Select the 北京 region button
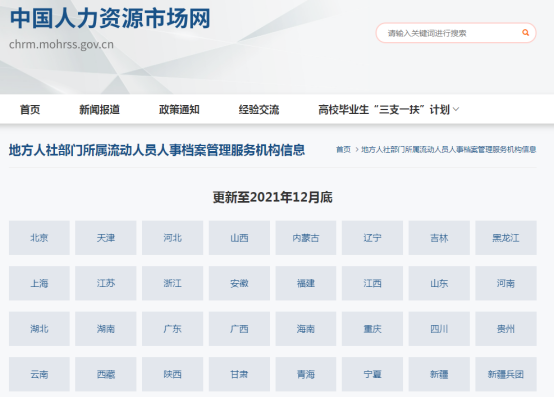This screenshot has width=554, height=397. [x=39, y=238]
